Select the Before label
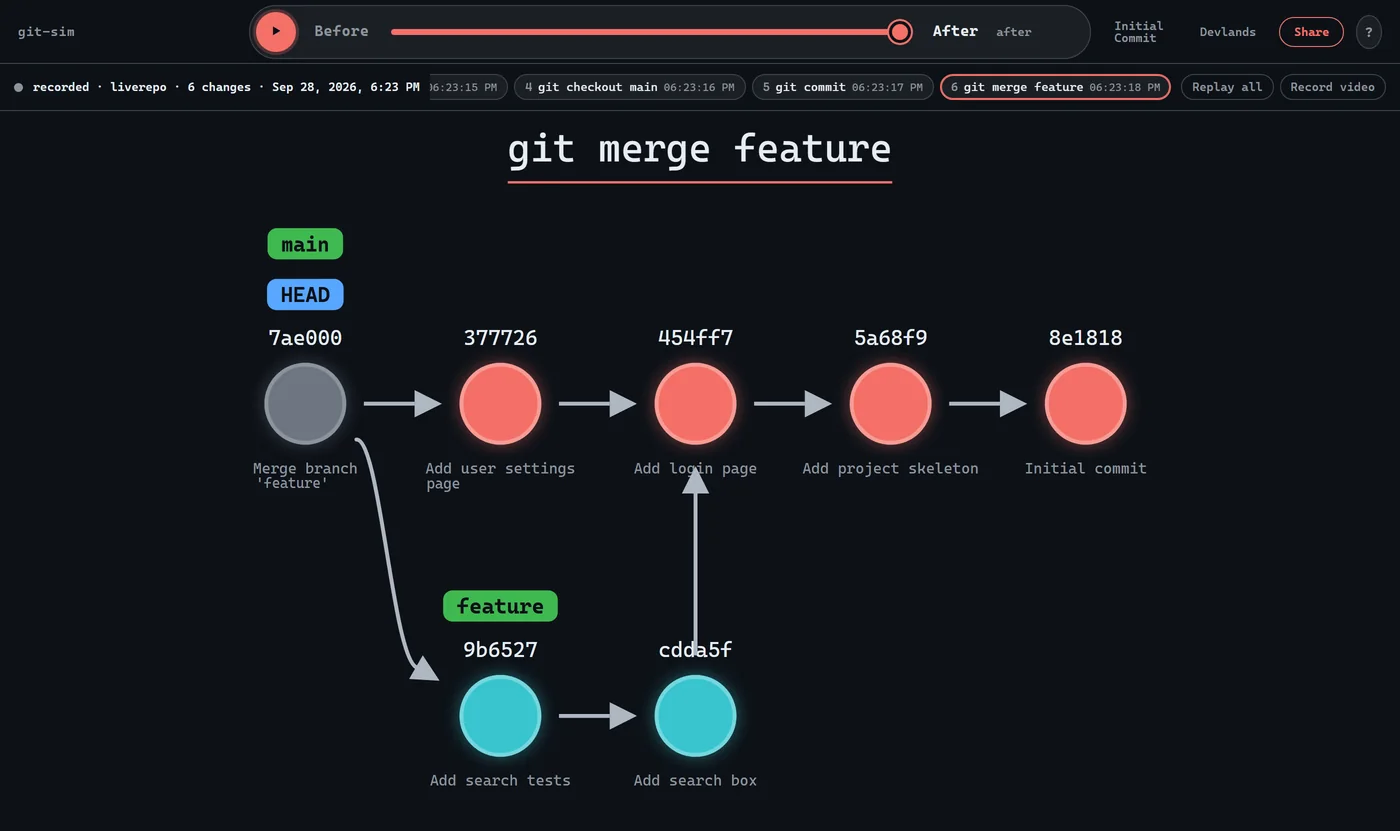 [341, 31]
